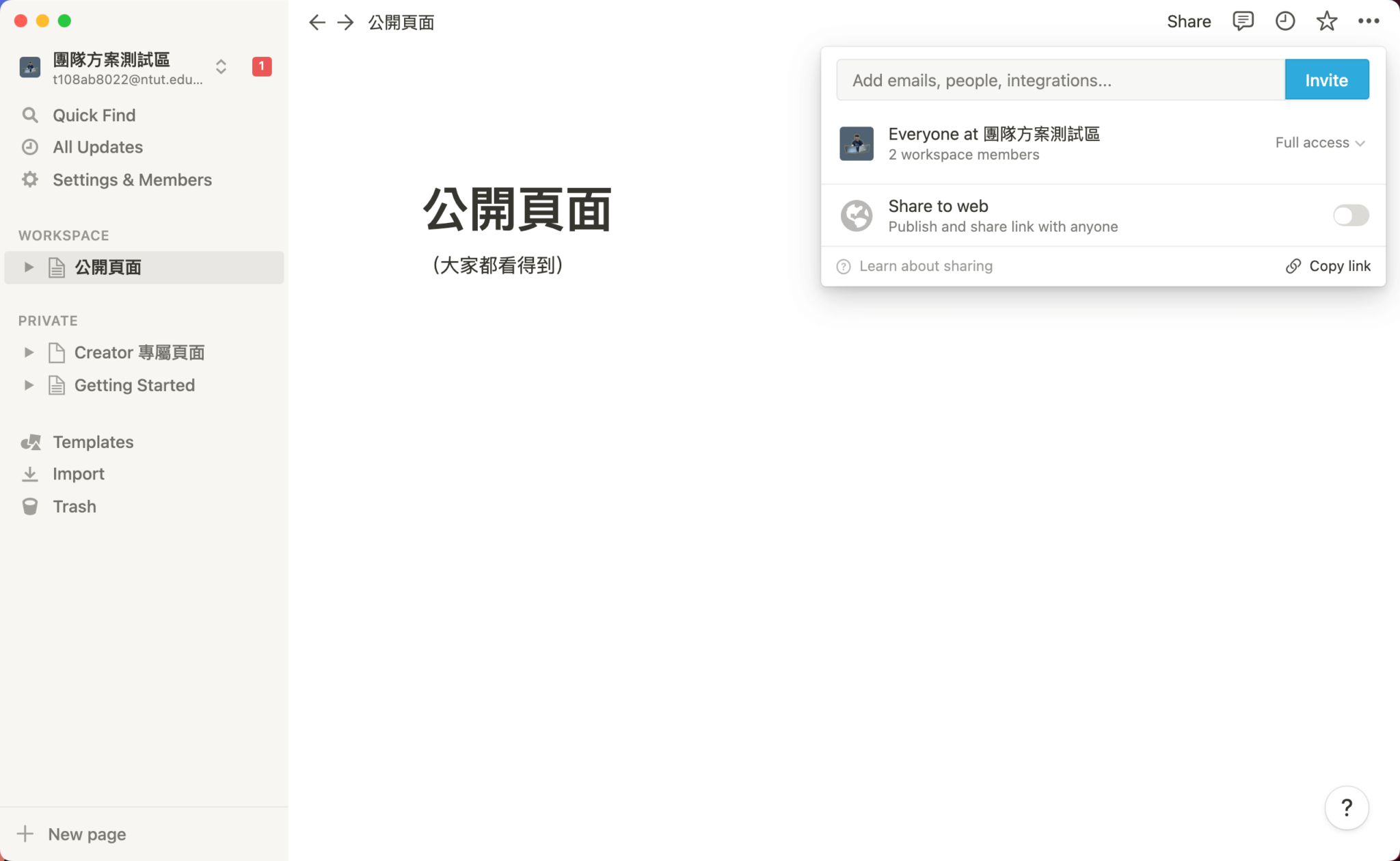The height and width of the screenshot is (861, 1400).
Task: Open Quick Find search
Action: [x=94, y=115]
